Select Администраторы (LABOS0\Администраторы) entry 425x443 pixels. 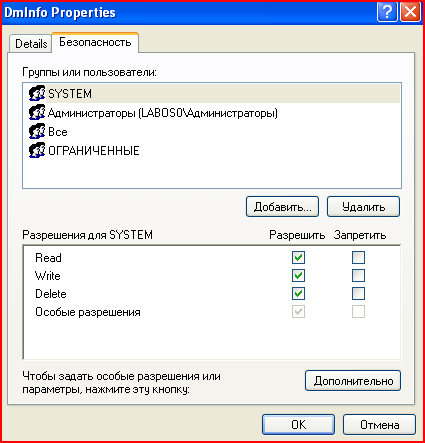[163, 113]
